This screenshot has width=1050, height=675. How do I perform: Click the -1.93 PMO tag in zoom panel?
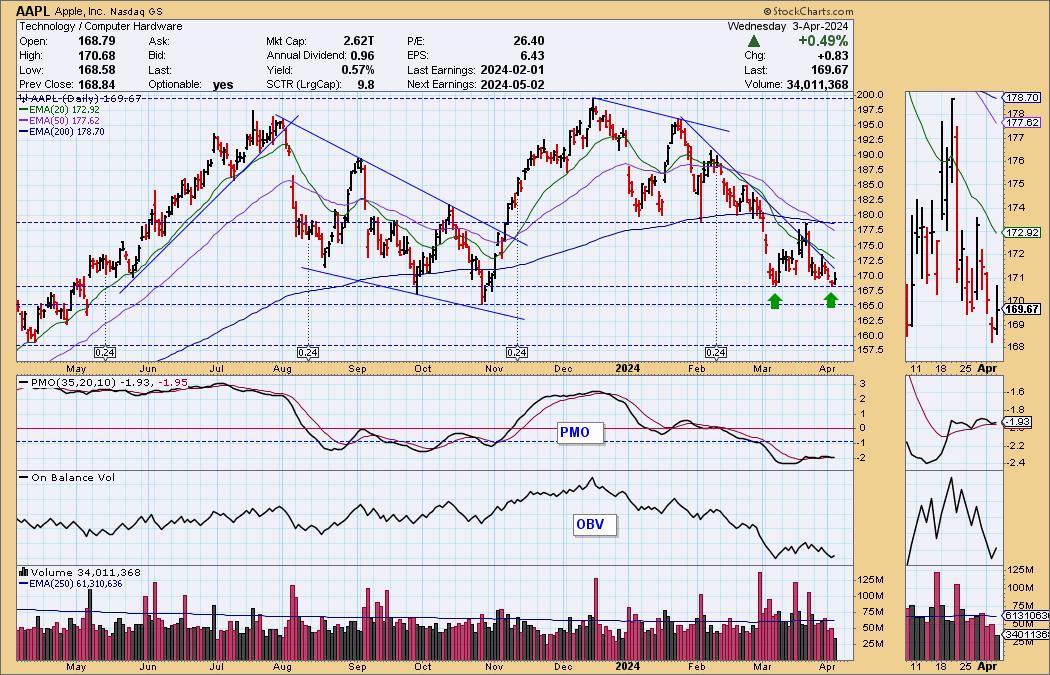tap(1017, 423)
